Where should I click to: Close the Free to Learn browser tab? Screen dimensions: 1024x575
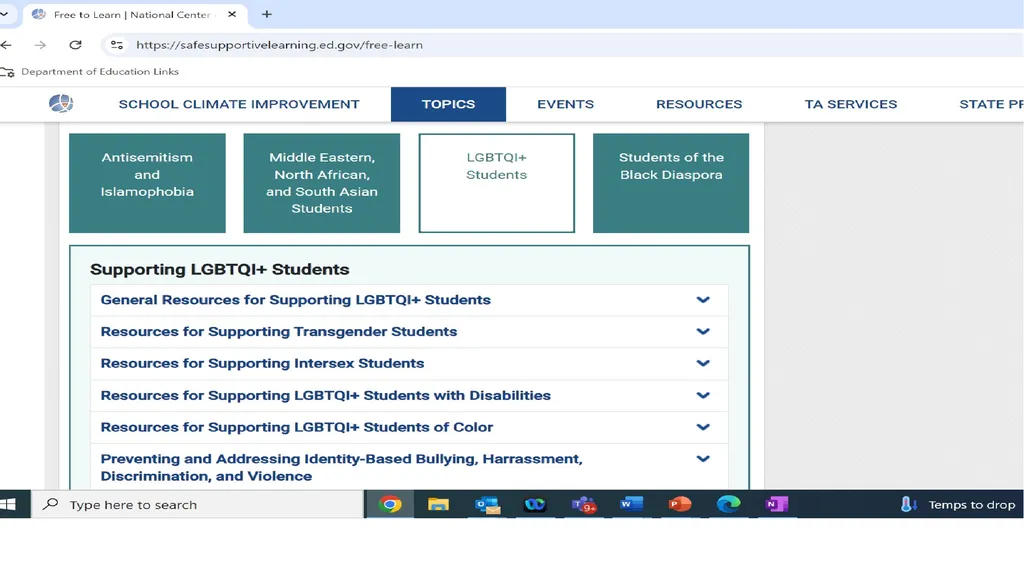[x=232, y=14]
